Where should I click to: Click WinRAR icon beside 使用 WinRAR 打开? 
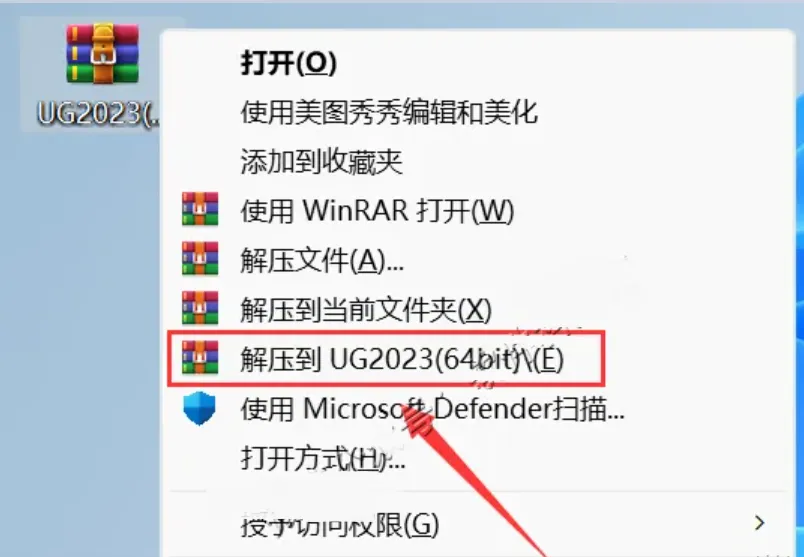(x=200, y=209)
